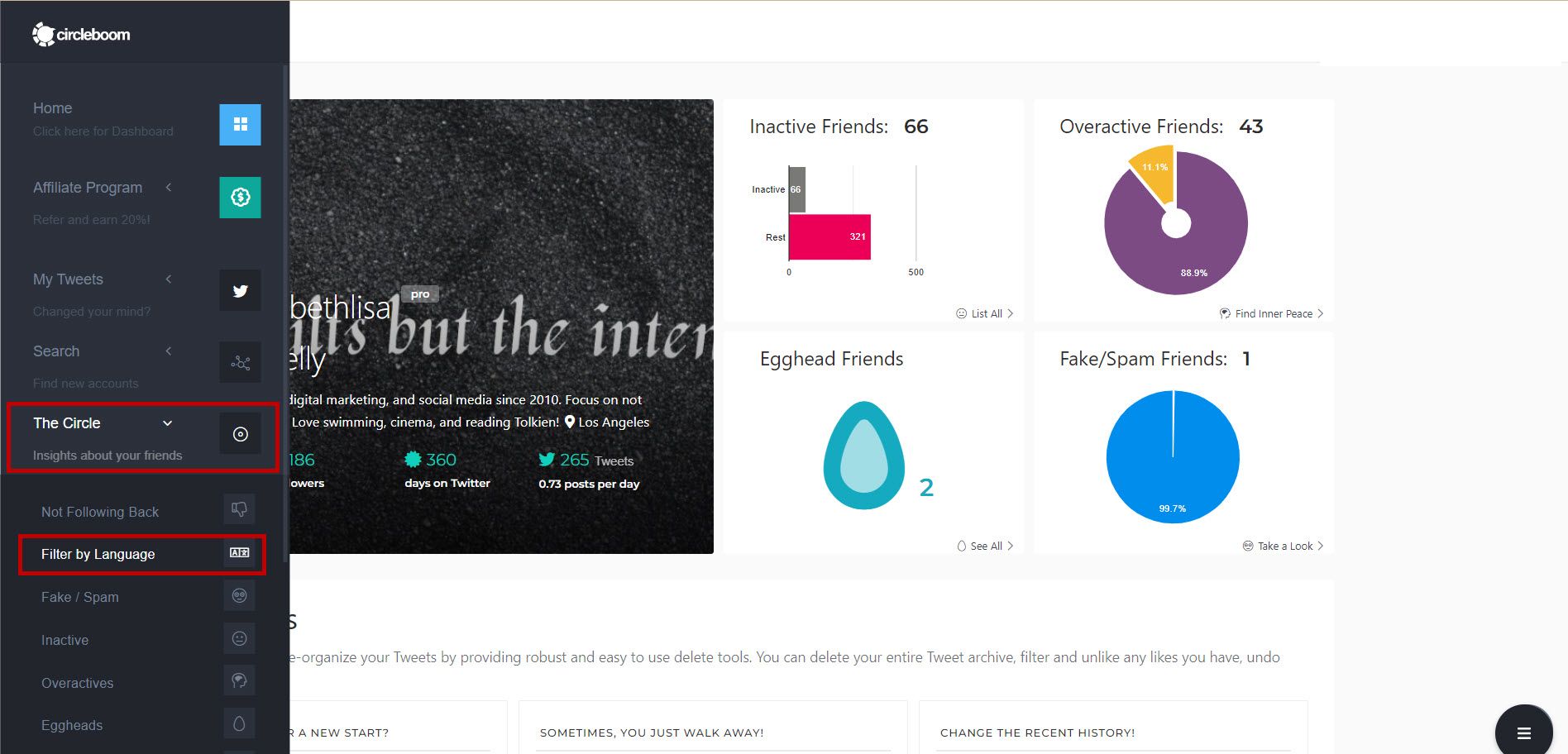1568x754 pixels.
Task: Select My Tweets in the sidebar
Action: point(68,279)
